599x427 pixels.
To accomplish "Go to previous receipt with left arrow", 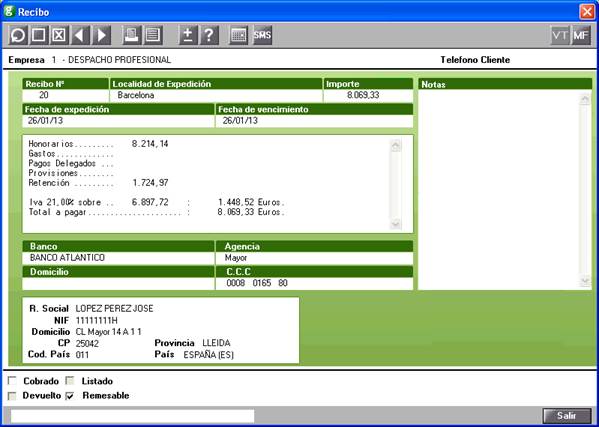I will click(x=80, y=36).
